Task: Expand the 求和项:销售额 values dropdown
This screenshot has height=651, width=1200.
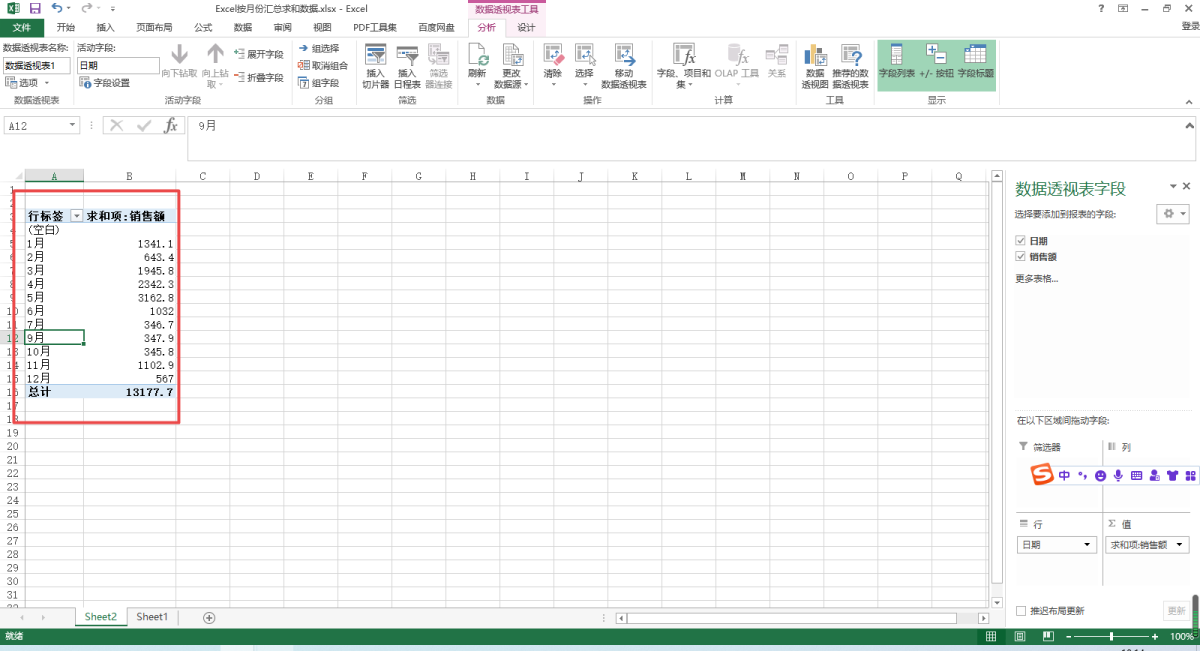Action: pyautogui.click(x=1180, y=545)
